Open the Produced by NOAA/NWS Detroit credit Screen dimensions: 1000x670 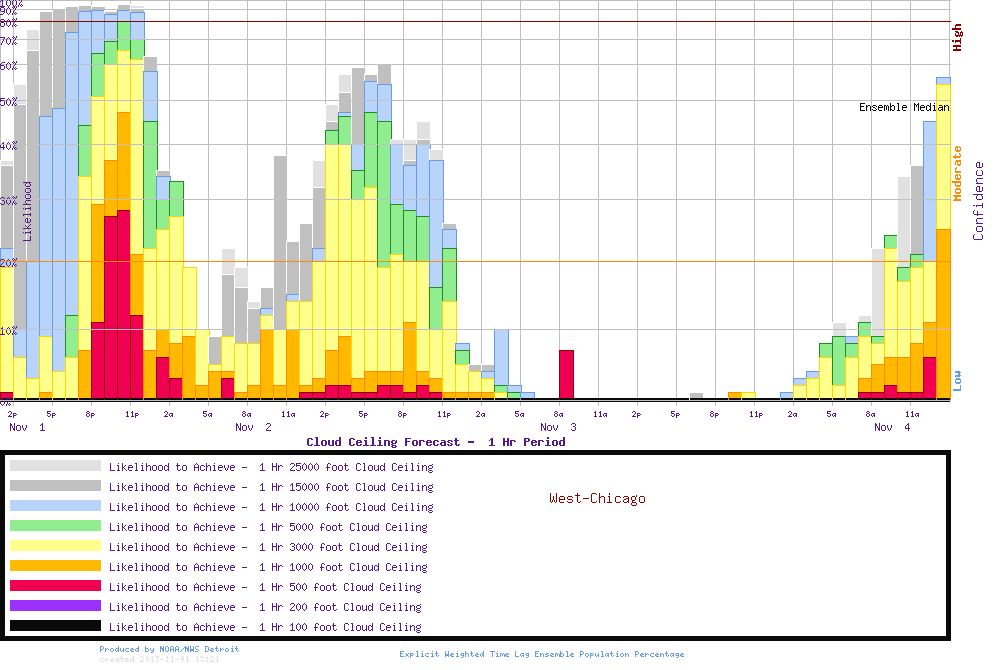(x=169, y=649)
